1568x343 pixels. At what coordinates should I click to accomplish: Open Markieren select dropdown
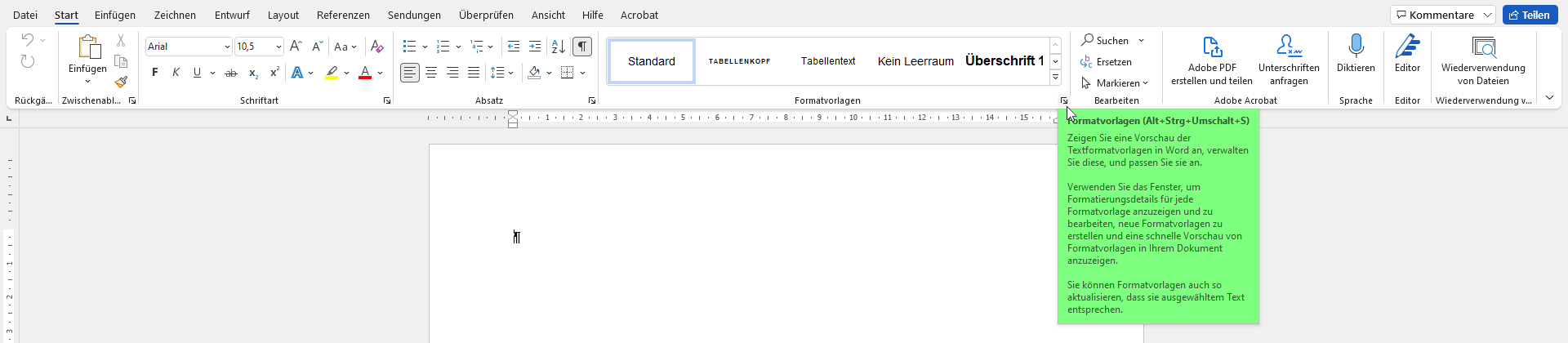point(1115,82)
